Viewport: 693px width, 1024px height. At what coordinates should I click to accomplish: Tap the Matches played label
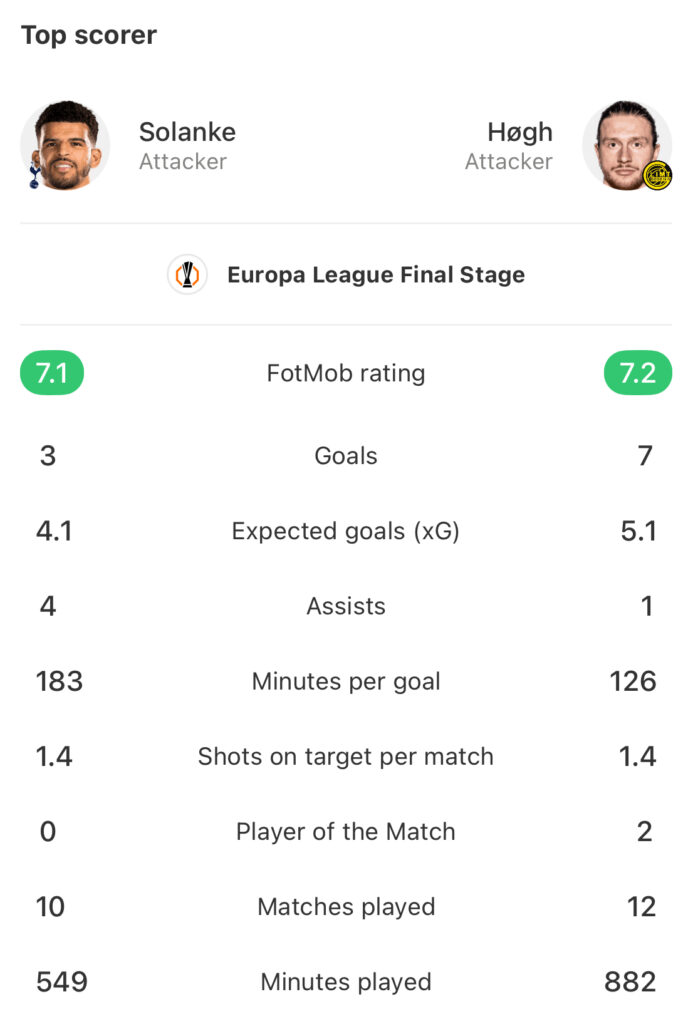tap(346, 907)
